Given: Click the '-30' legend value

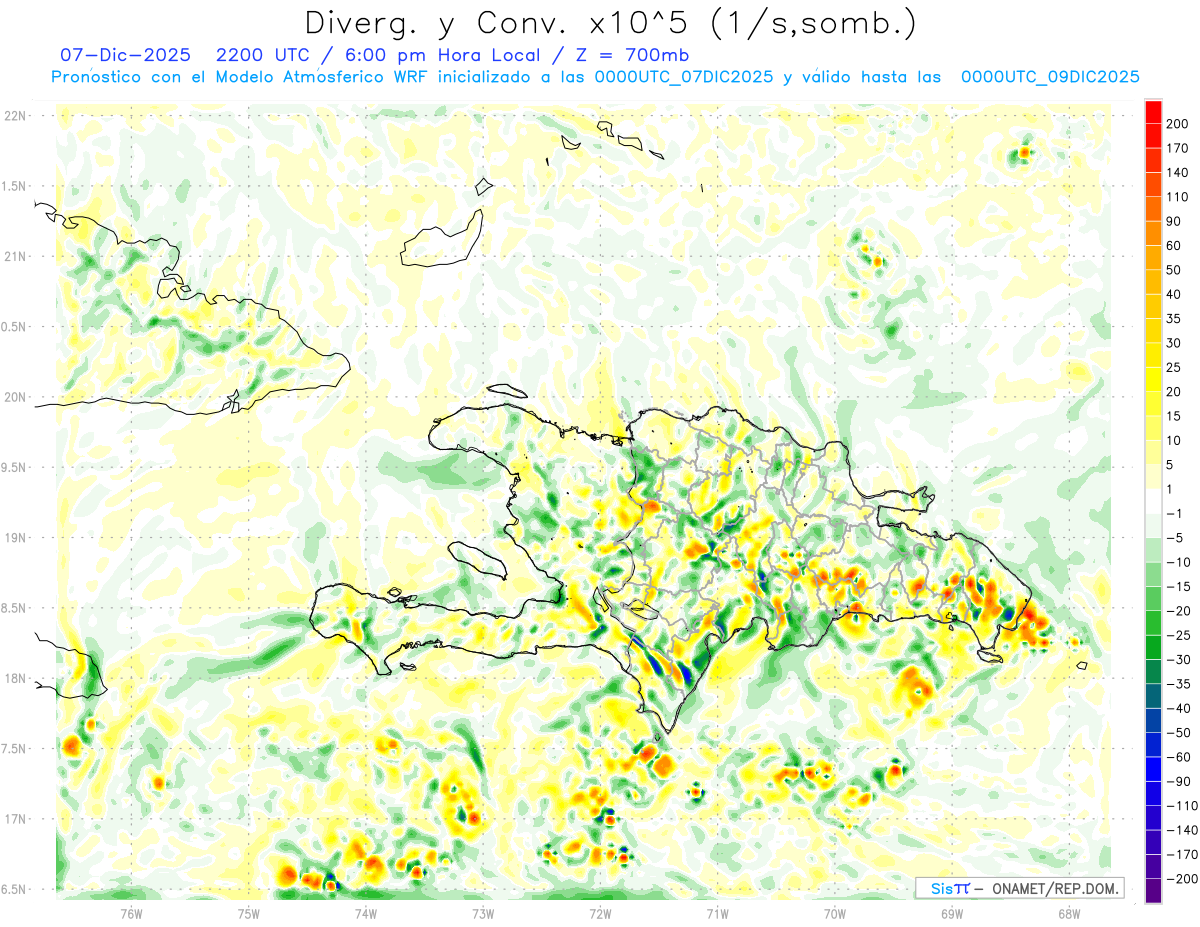Looking at the screenshot, I should 1180,659.
